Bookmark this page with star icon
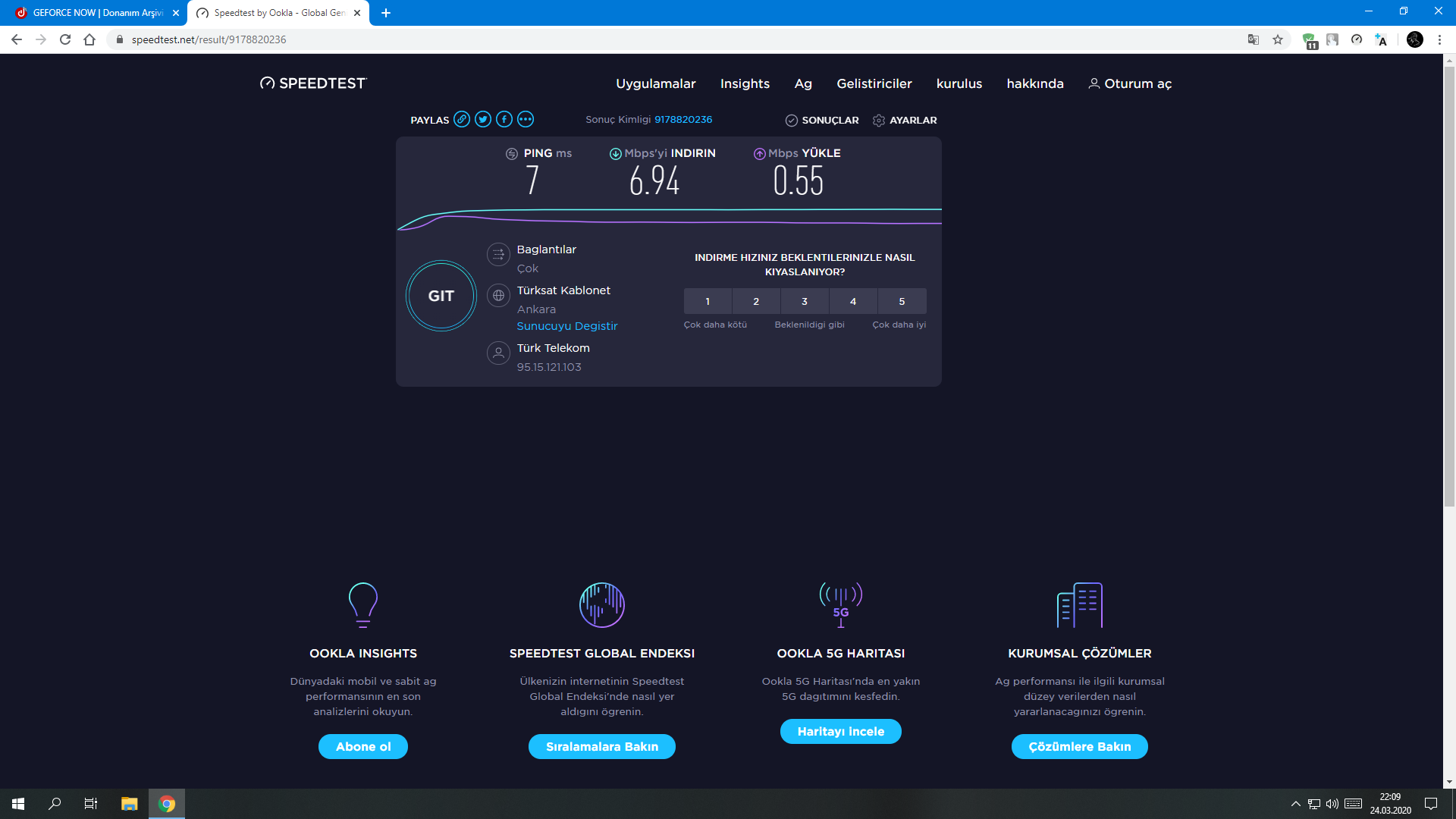Image resolution: width=1456 pixels, height=819 pixels. point(1278,39)
